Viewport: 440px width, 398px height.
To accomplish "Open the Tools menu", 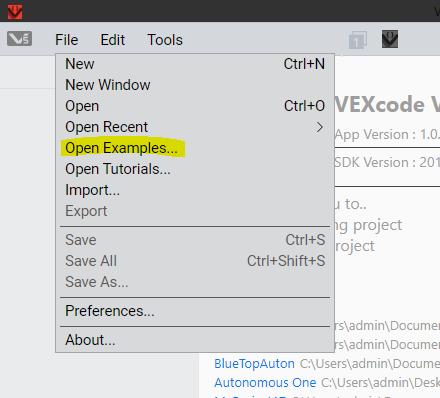I will click(x=165, y=40).
